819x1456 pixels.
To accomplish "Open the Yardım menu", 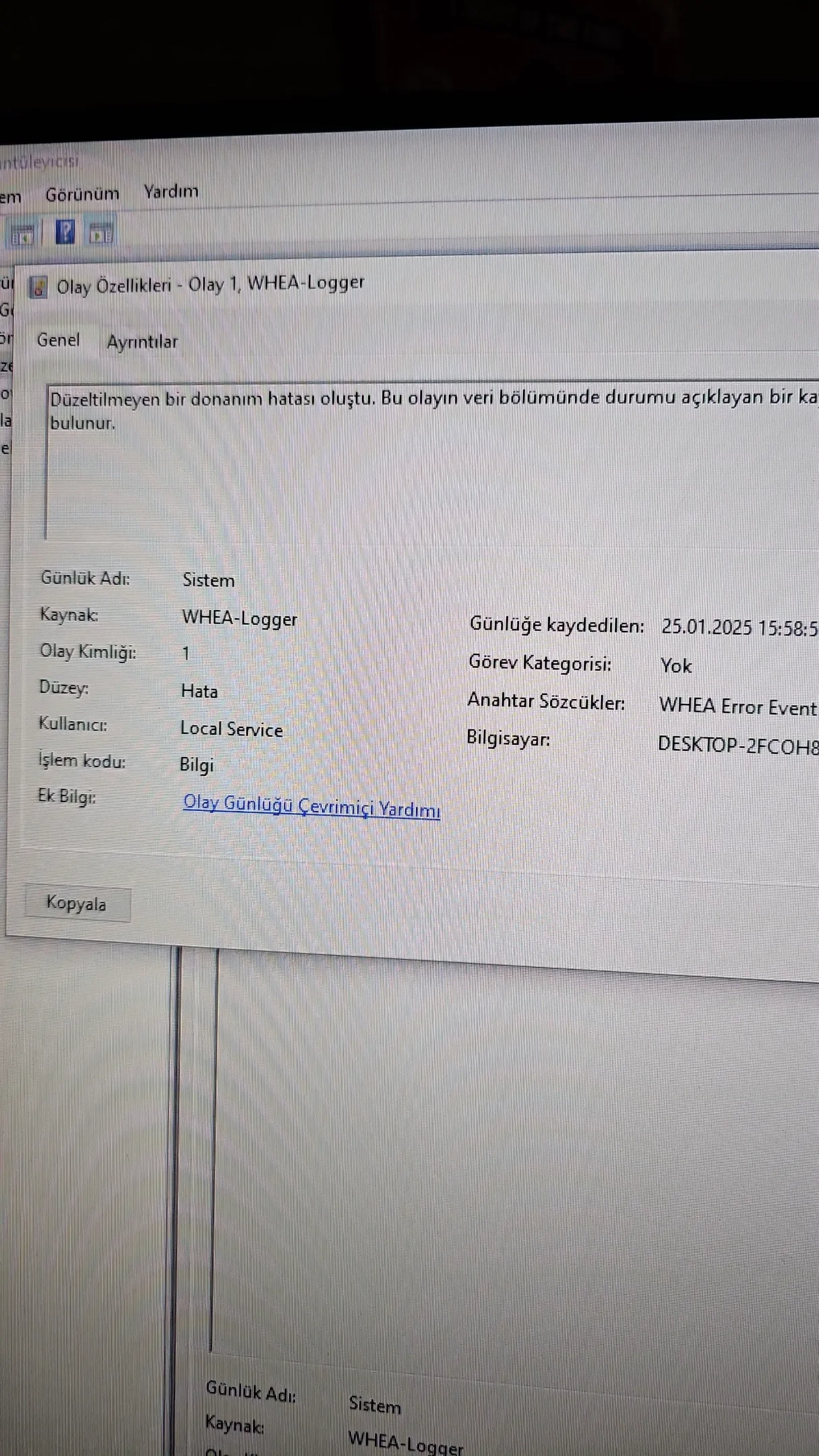I will point(171,191).
